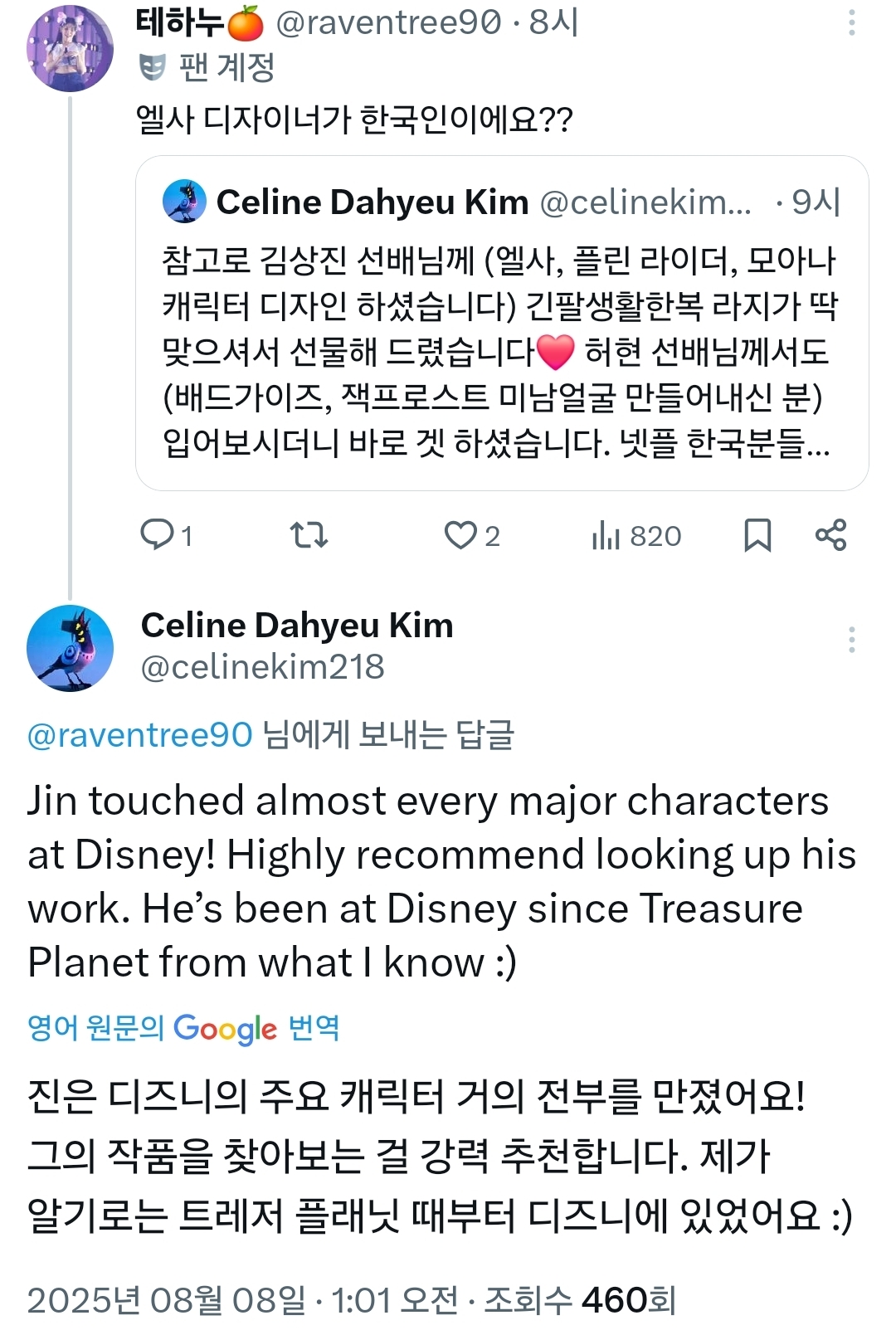Open the three-dot menu on 테하누's tweet
The width and height of the screenshot is (896, 1330).
coord(851,23)
